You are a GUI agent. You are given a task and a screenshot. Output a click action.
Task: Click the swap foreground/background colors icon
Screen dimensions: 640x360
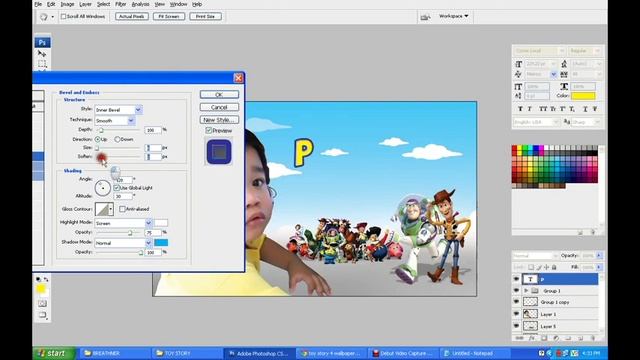pos(46,279)
